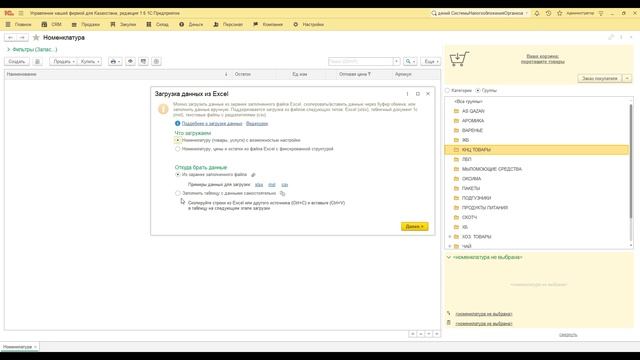This screenshot has width=640, height=360.
Task: Expand the Фильтры section
Action: pos(32,49)
